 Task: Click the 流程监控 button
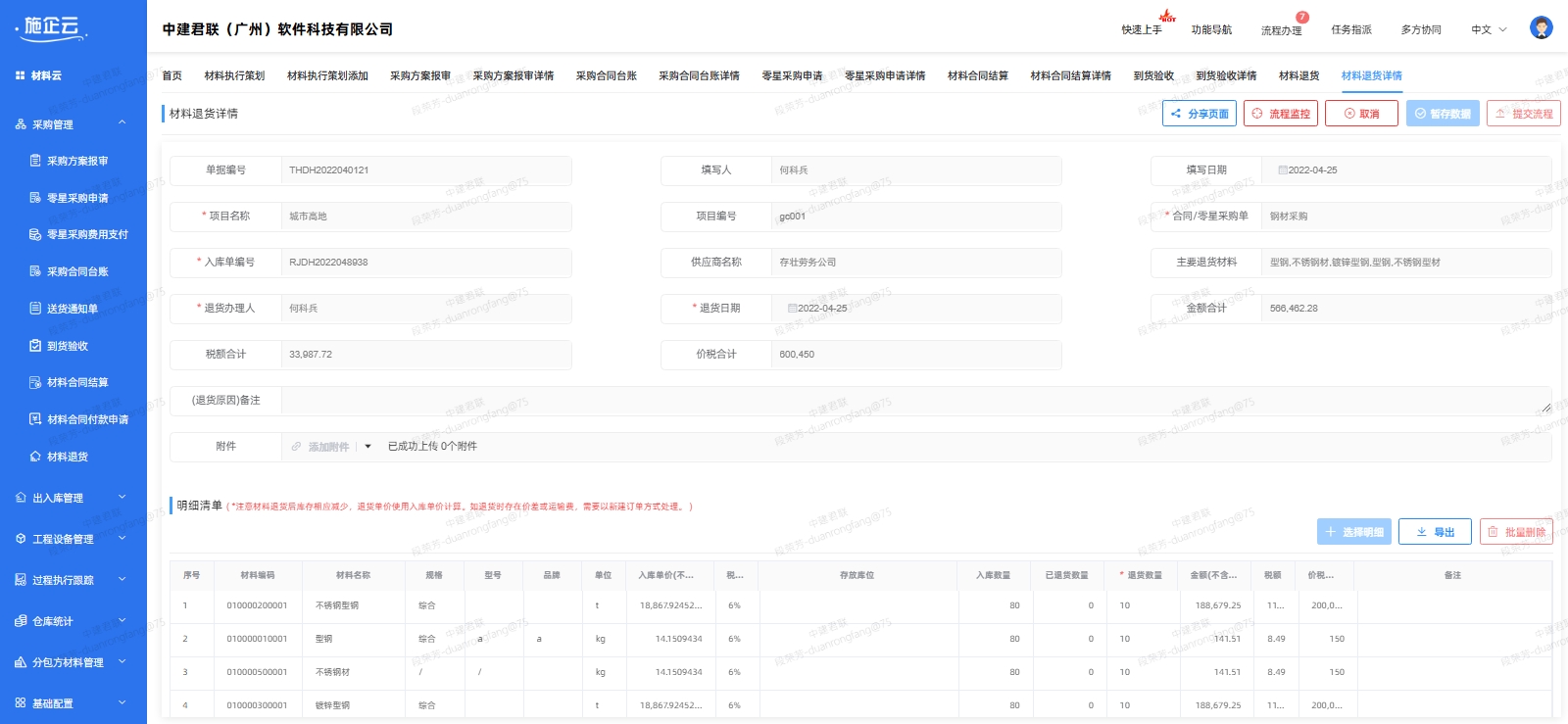pos(1281,114)
